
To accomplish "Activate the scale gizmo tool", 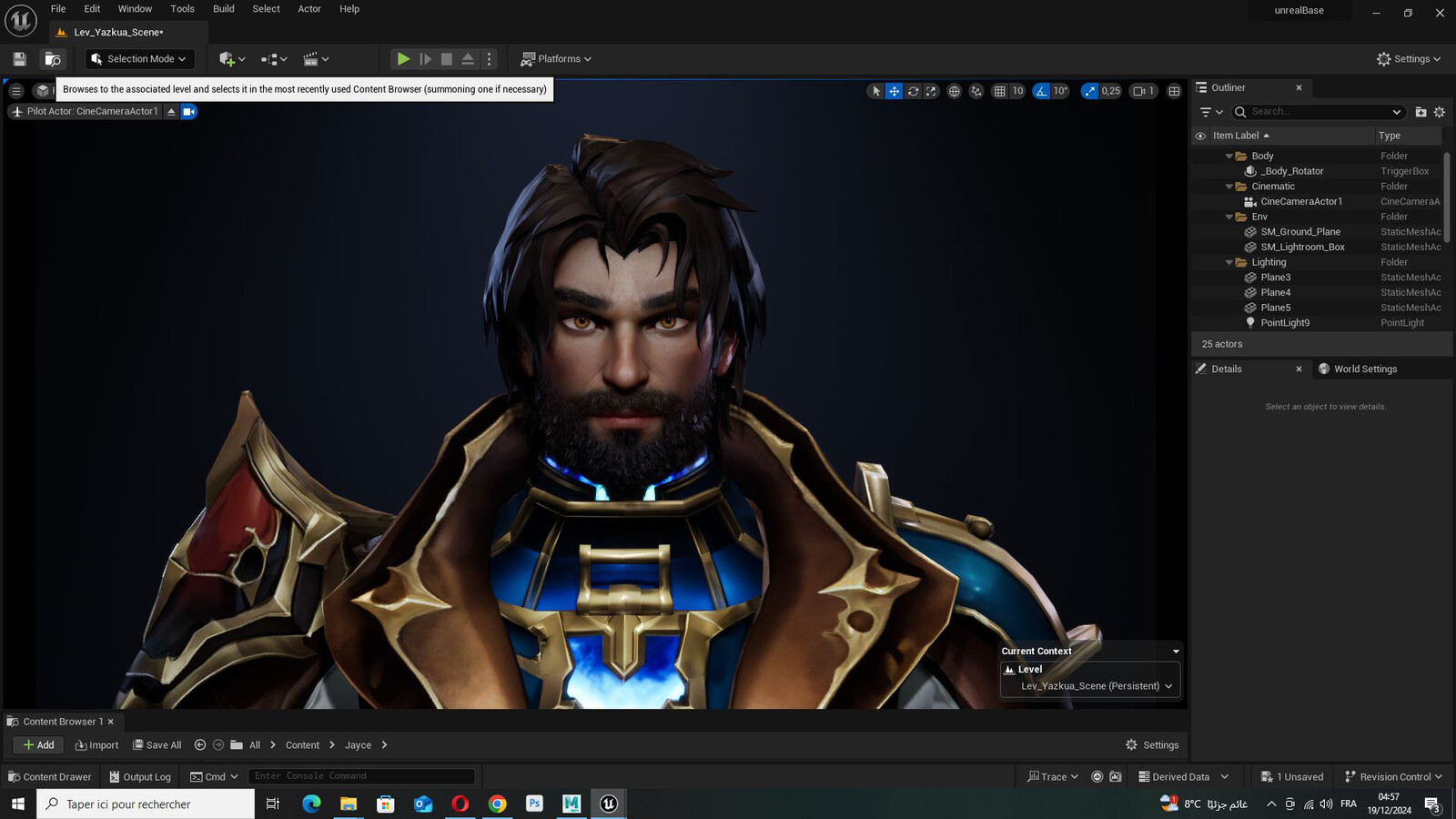I will coord(931,91).
